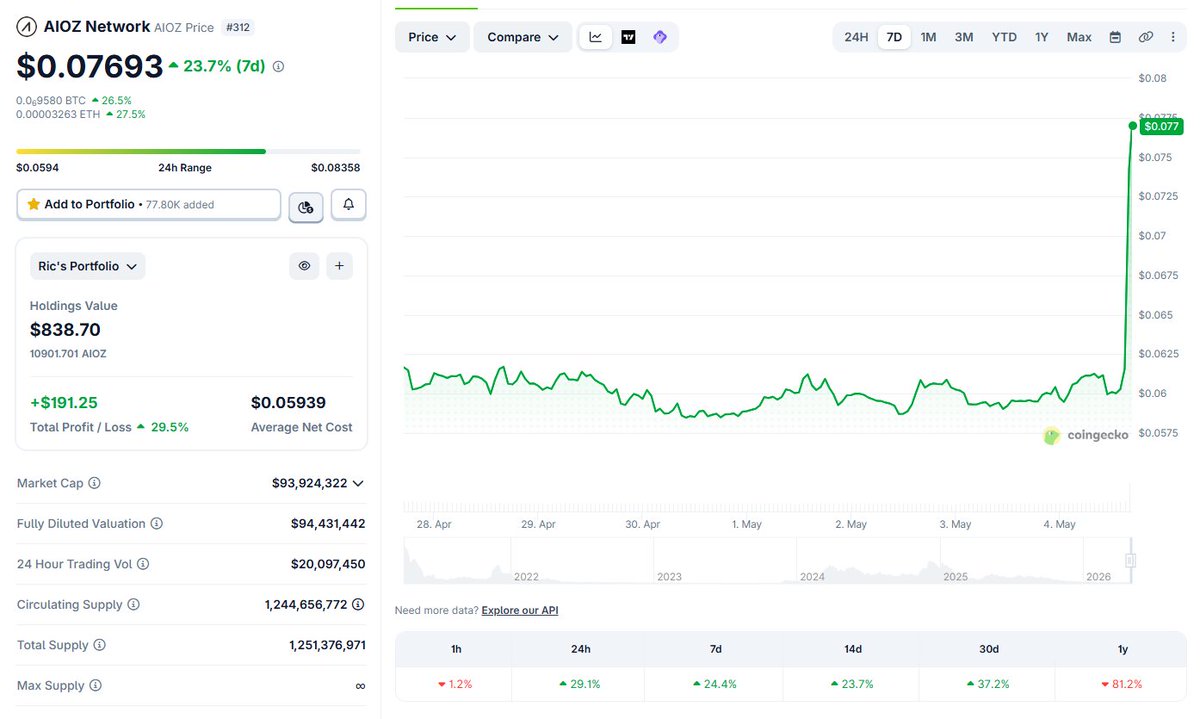This screenshot has height=719, width=1200.
Task: Click the 81.2% 1y change cell
Action: 1121,684
